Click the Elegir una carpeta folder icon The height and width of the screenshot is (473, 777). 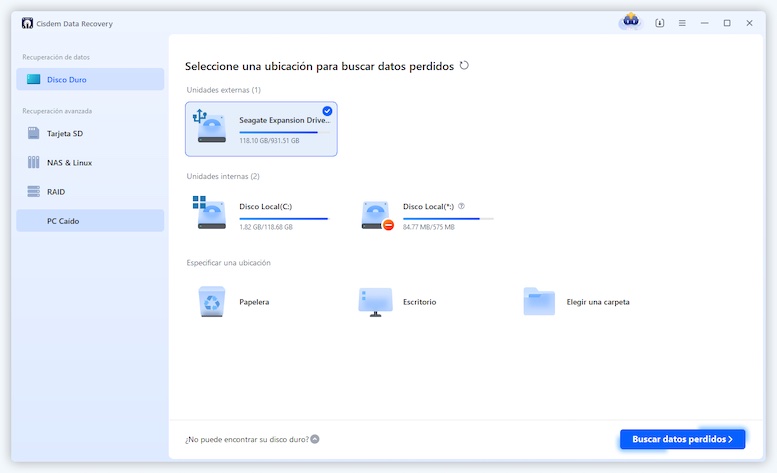point(539,301)
